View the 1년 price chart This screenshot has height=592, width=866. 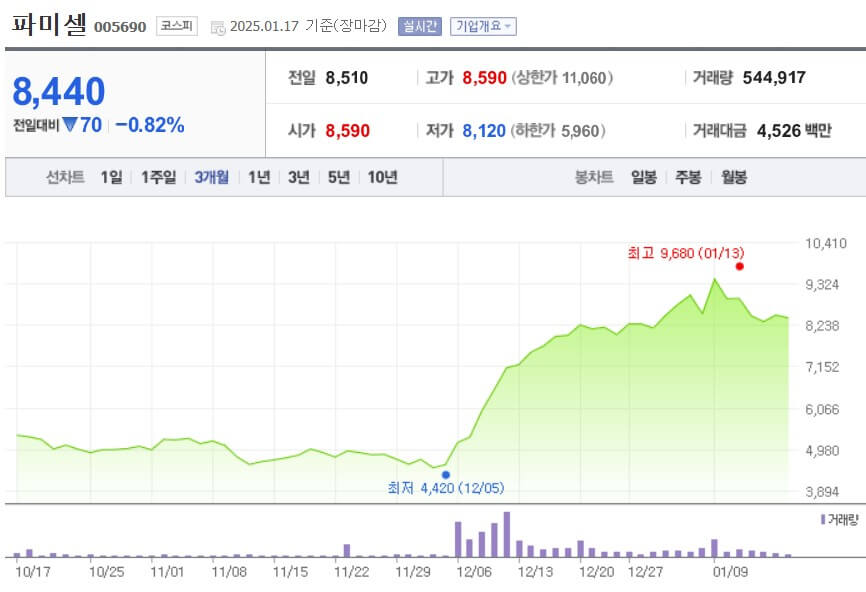pos(256,177)
